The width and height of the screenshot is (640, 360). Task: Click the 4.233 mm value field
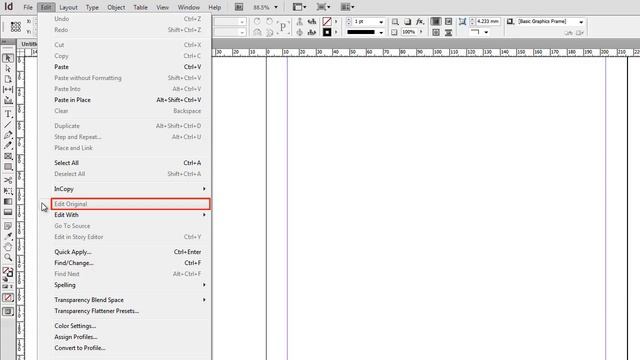[x=488, y=21]
